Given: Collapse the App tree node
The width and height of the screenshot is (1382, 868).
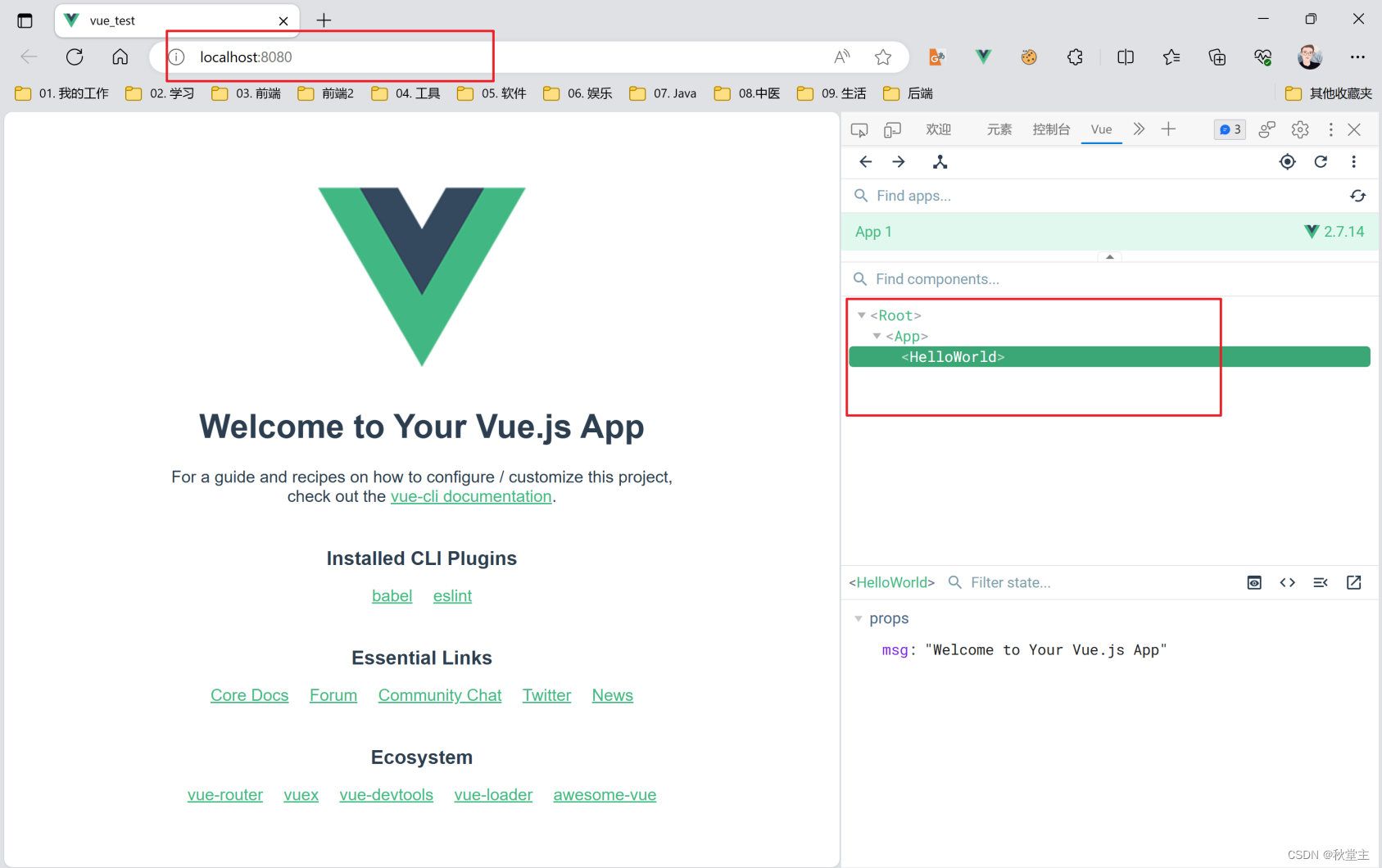Looking at the screenshot, I should (x=877, y=336).
